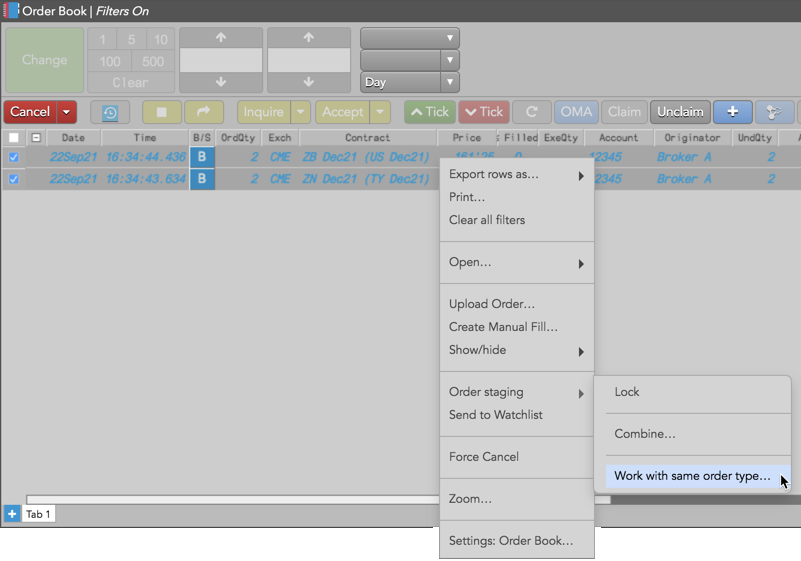Expand the red Cancel button dropdown arrow
Viewport: 801px width, 561px height.
tap(67, 112)
